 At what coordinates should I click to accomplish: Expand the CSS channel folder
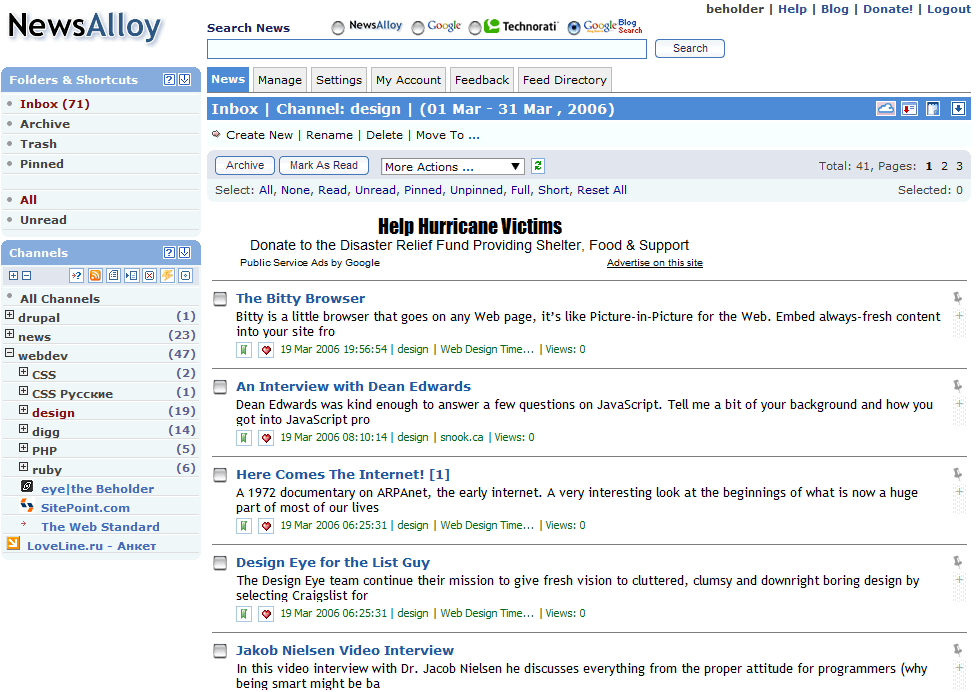24,372
